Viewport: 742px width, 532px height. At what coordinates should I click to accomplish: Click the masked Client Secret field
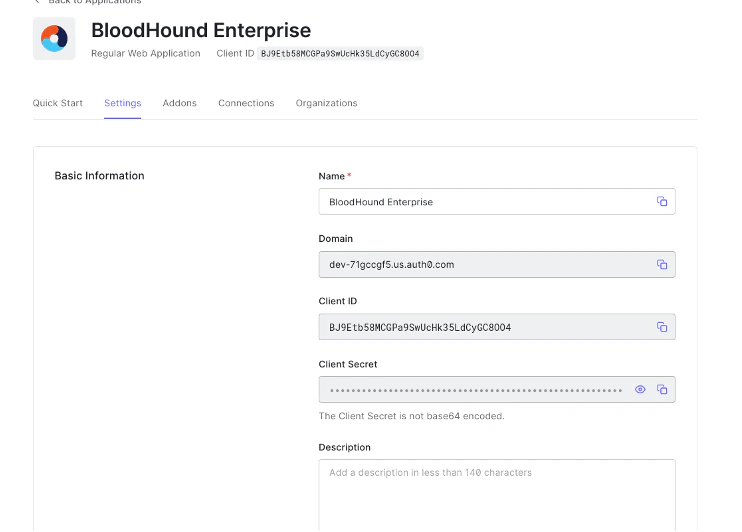[x=475, y=390]
